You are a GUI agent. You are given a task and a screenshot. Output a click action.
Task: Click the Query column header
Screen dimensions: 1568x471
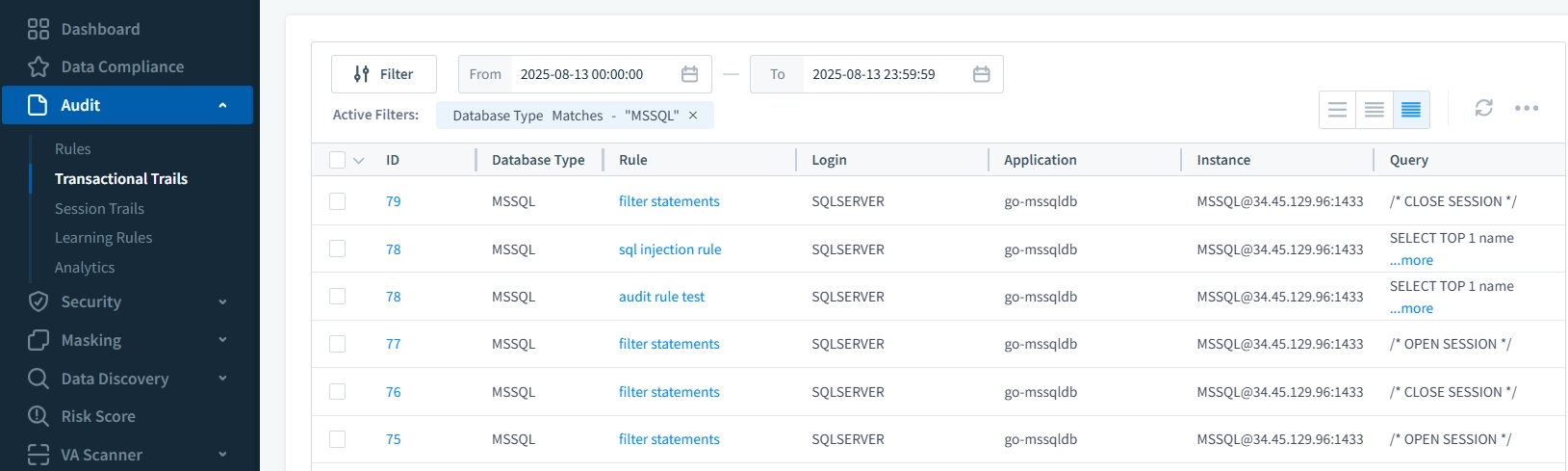tap(1409, 160)
